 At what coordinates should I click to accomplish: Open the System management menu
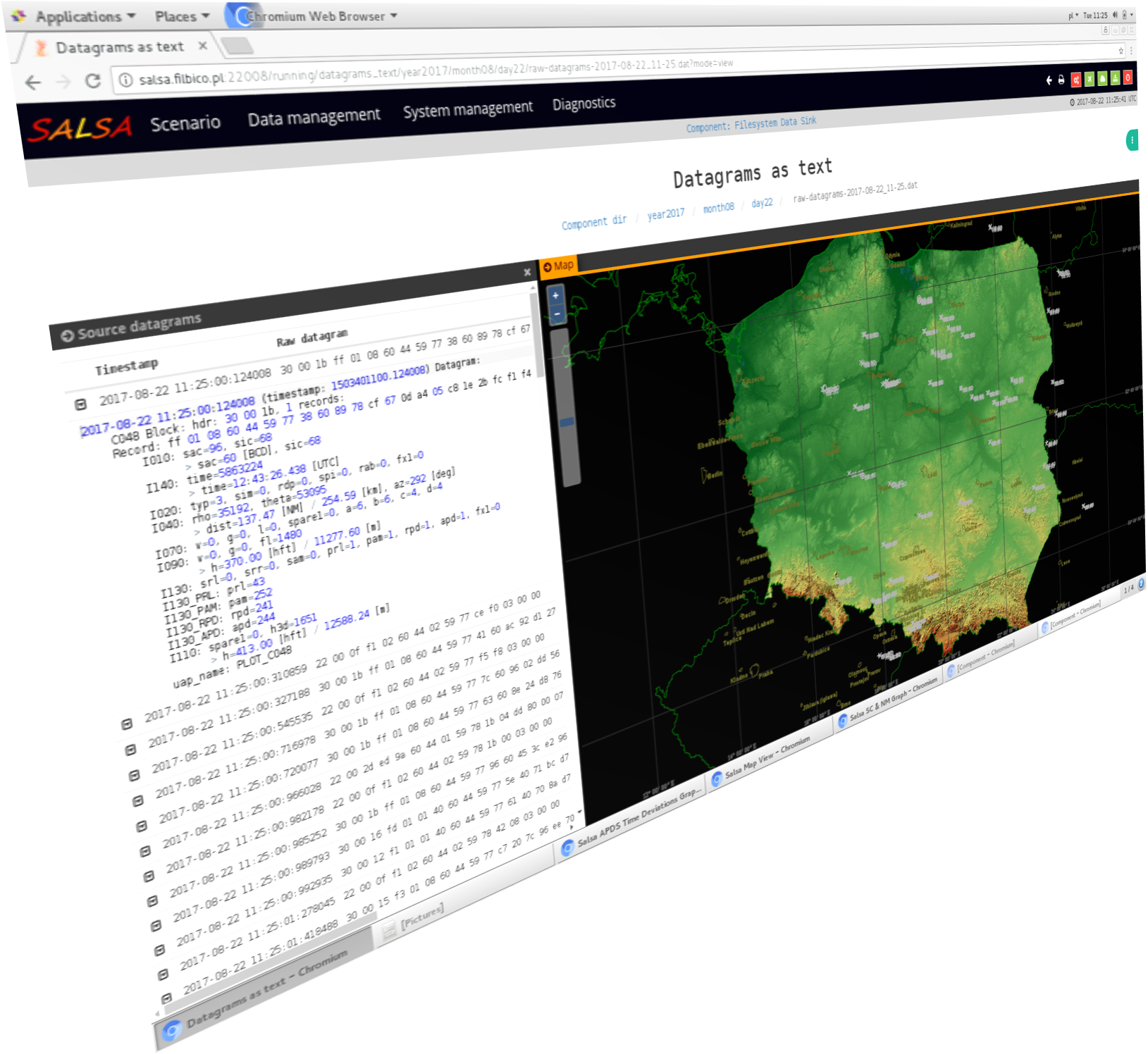click(468, 109)
